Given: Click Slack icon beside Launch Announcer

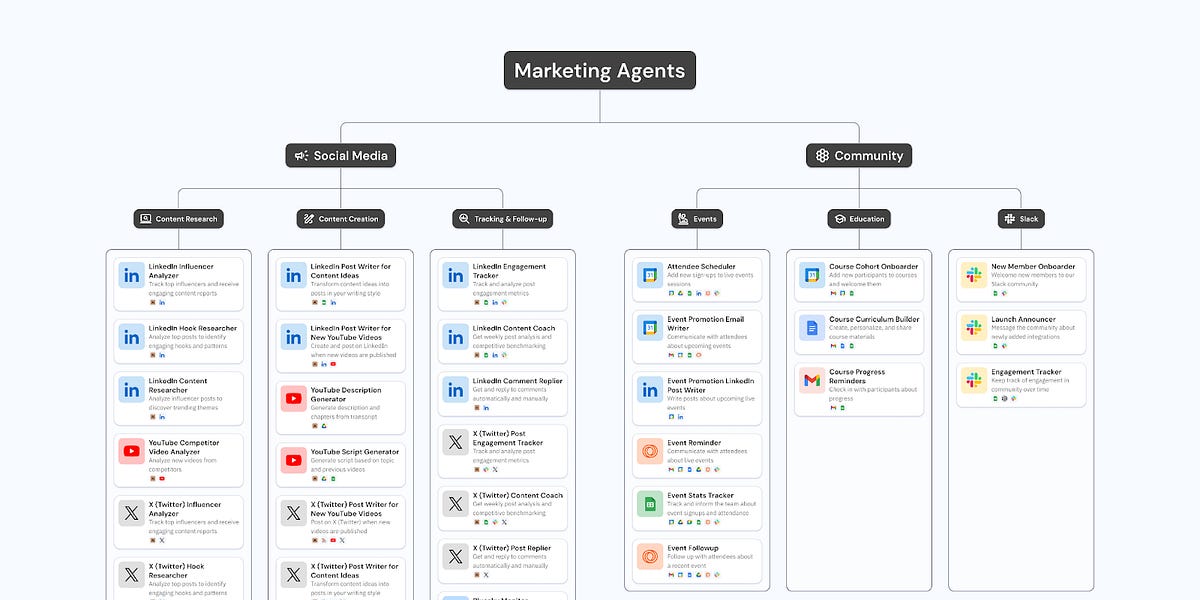Looking at the screenshot, I should 973,327.
